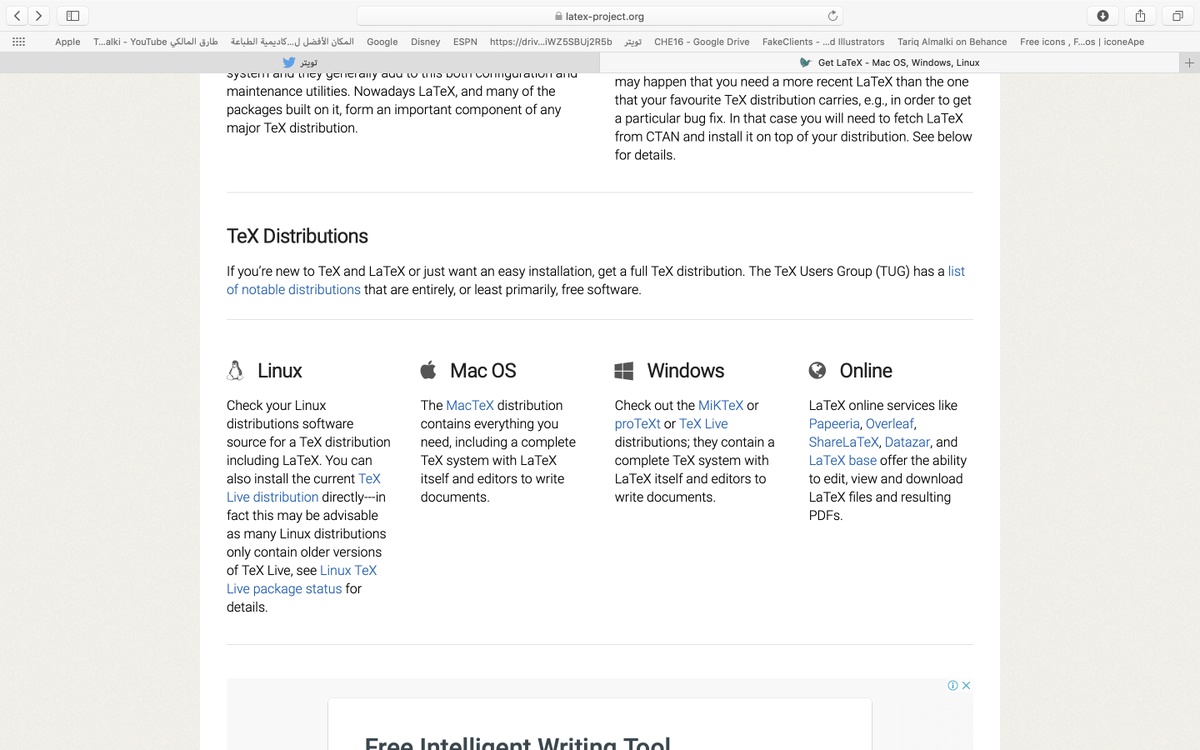Open the Top Sites grid icon
The width and height of the screenshot is (1200, 750).
[x=18, y=42]
